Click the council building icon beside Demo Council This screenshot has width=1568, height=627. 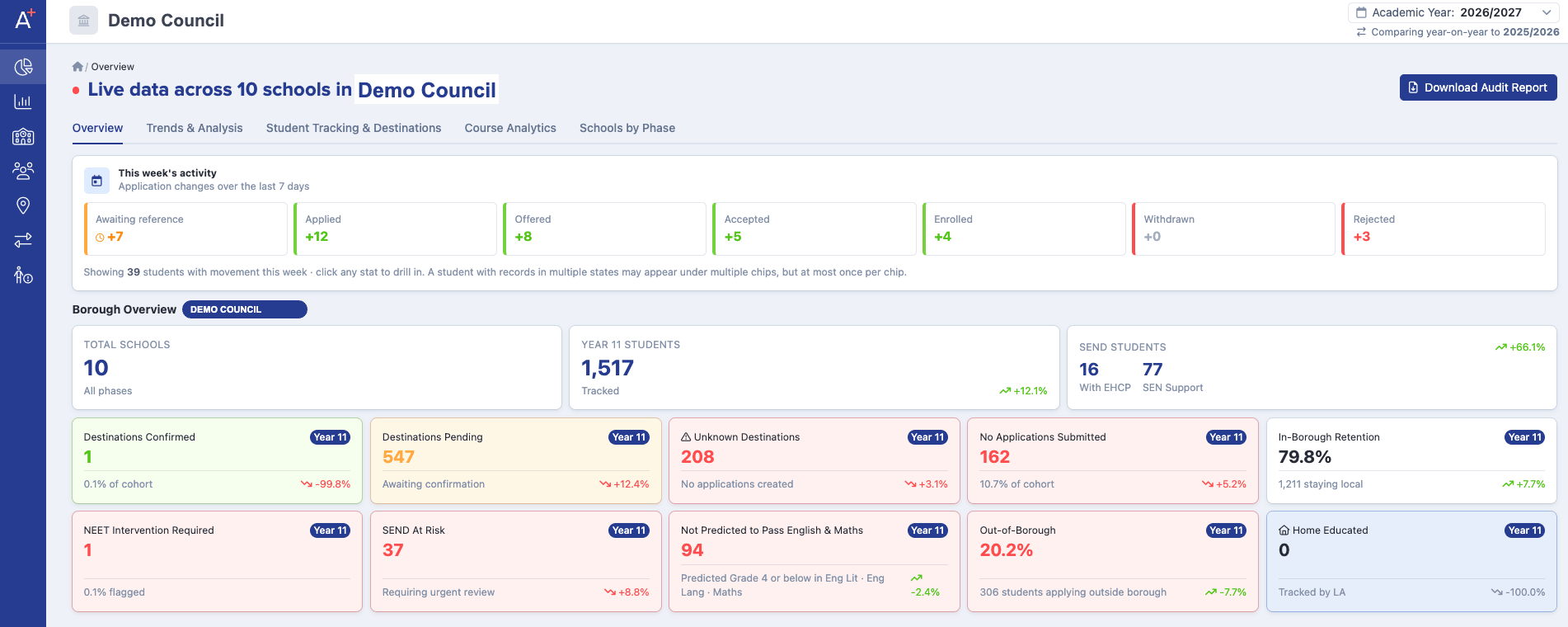(x=83, y=21)
